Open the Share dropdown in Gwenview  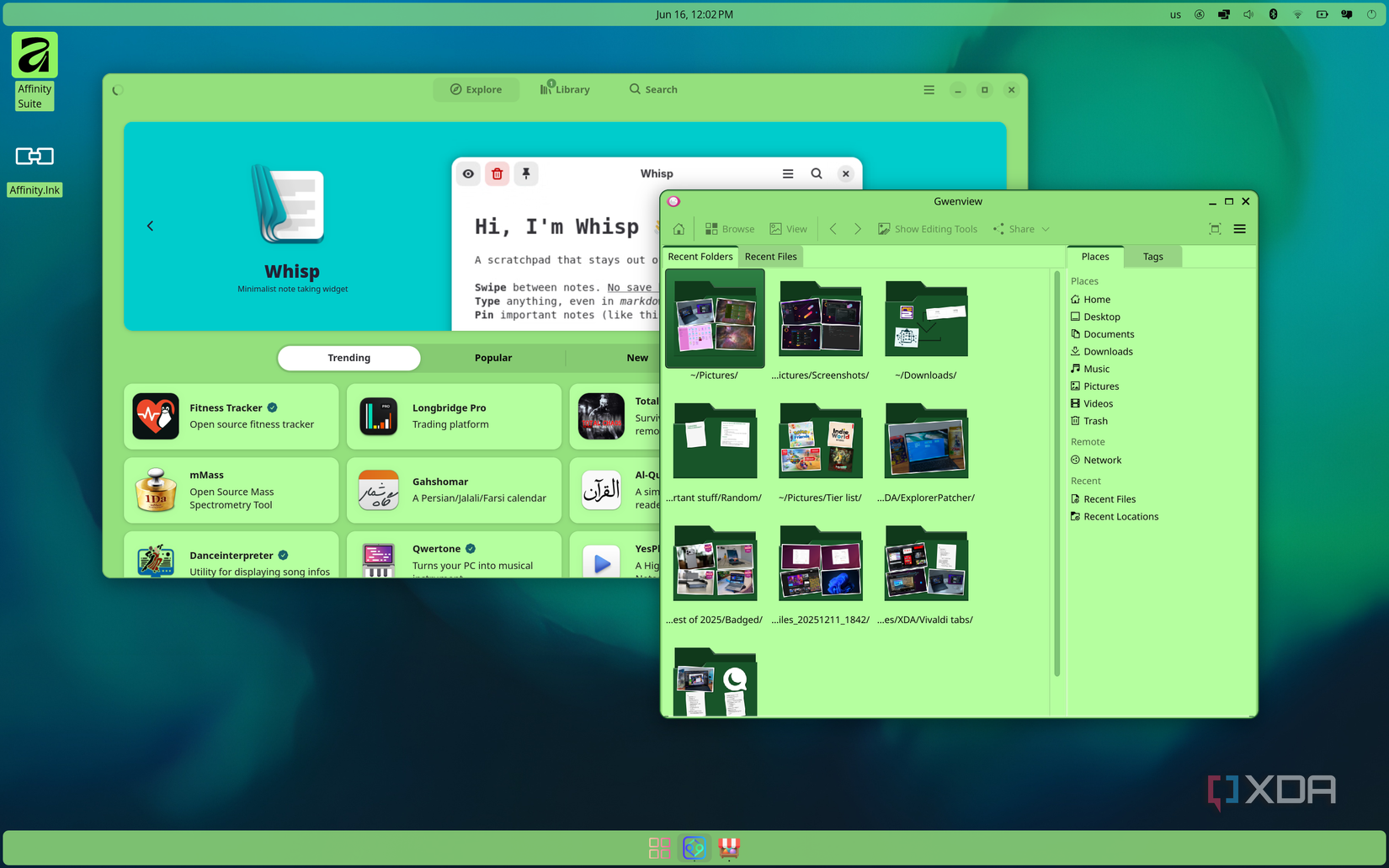(x=1021, y=229)
